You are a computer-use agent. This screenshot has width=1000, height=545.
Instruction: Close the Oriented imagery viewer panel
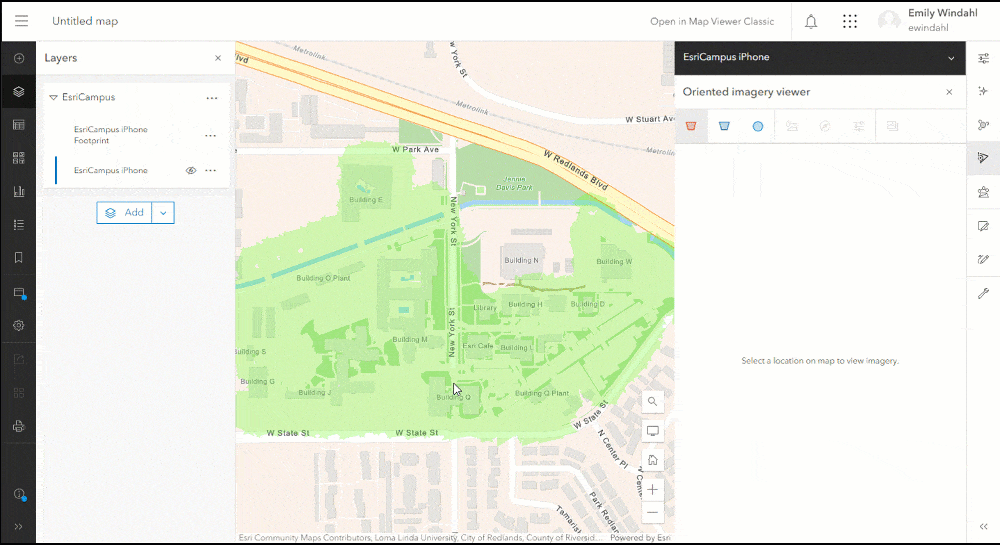(949, 92)
